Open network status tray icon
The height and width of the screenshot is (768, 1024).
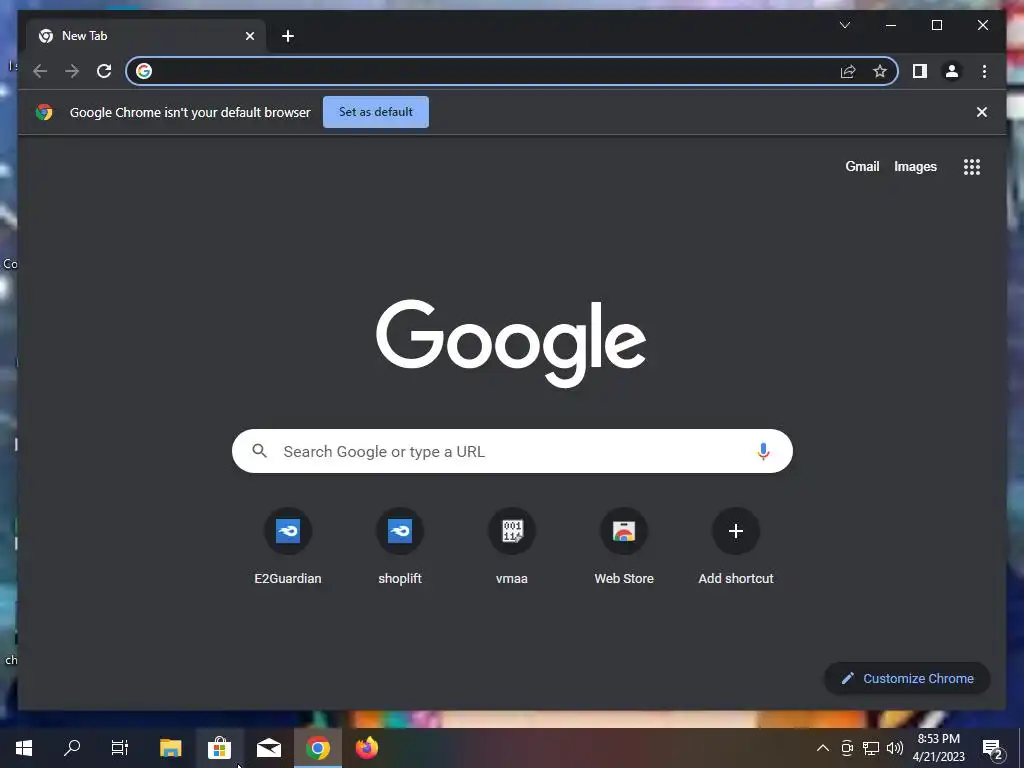pyautogui.click(x=871, y=748)
